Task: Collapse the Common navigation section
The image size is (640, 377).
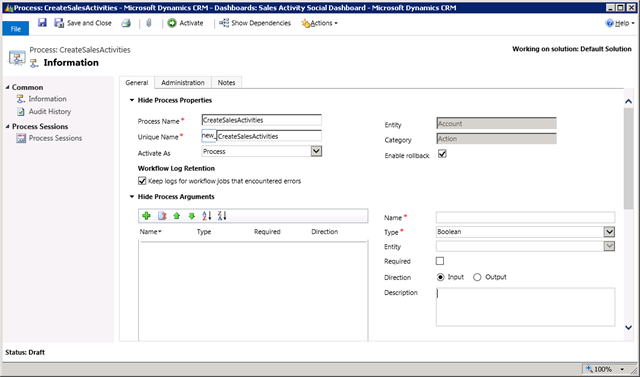Action: point(7,87)
